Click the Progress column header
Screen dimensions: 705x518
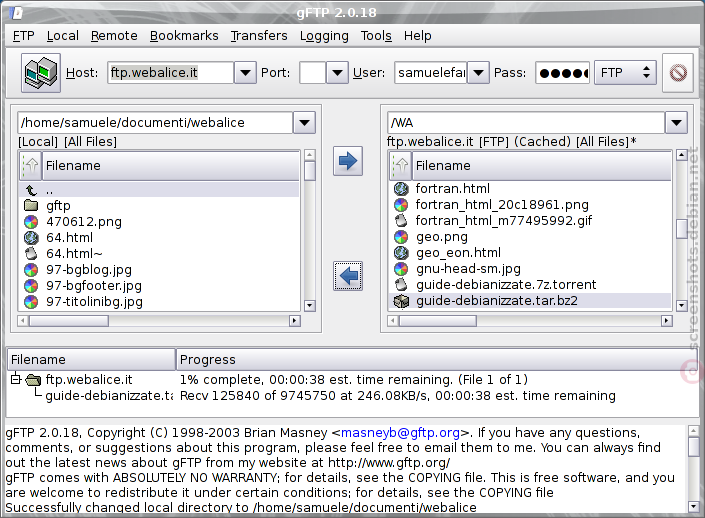(436, 360)
